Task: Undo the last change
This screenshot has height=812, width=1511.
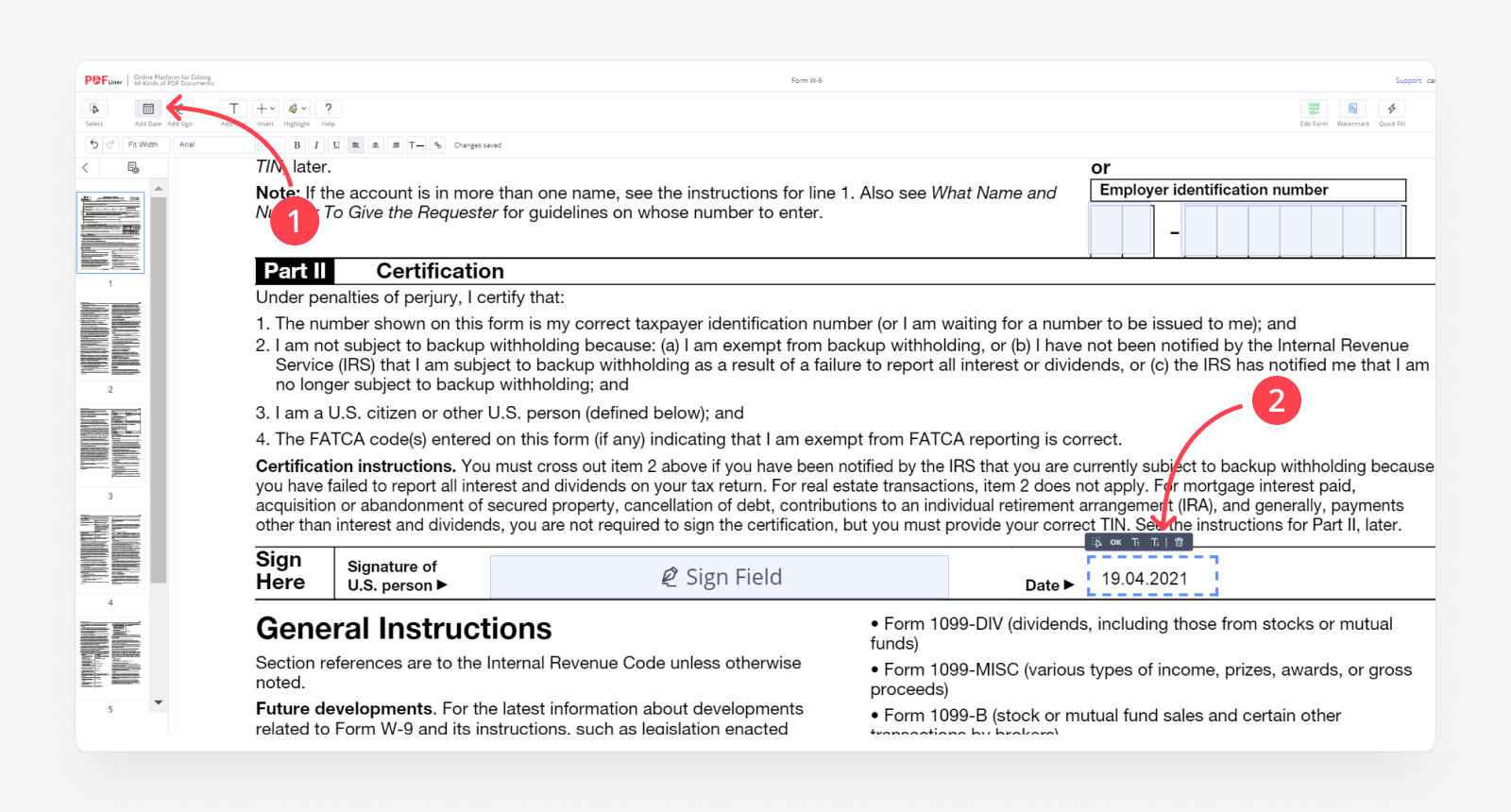Action: pos(93,144)
